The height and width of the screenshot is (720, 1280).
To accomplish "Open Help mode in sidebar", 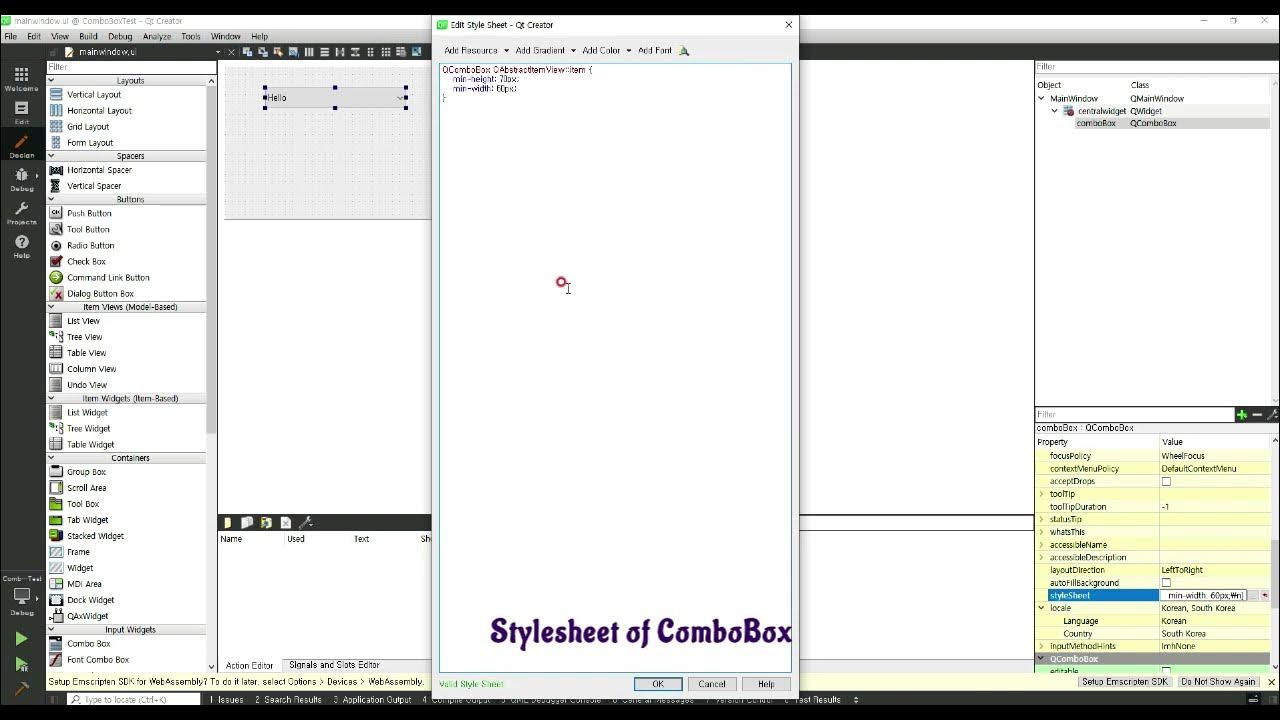I will coord(21,246).
